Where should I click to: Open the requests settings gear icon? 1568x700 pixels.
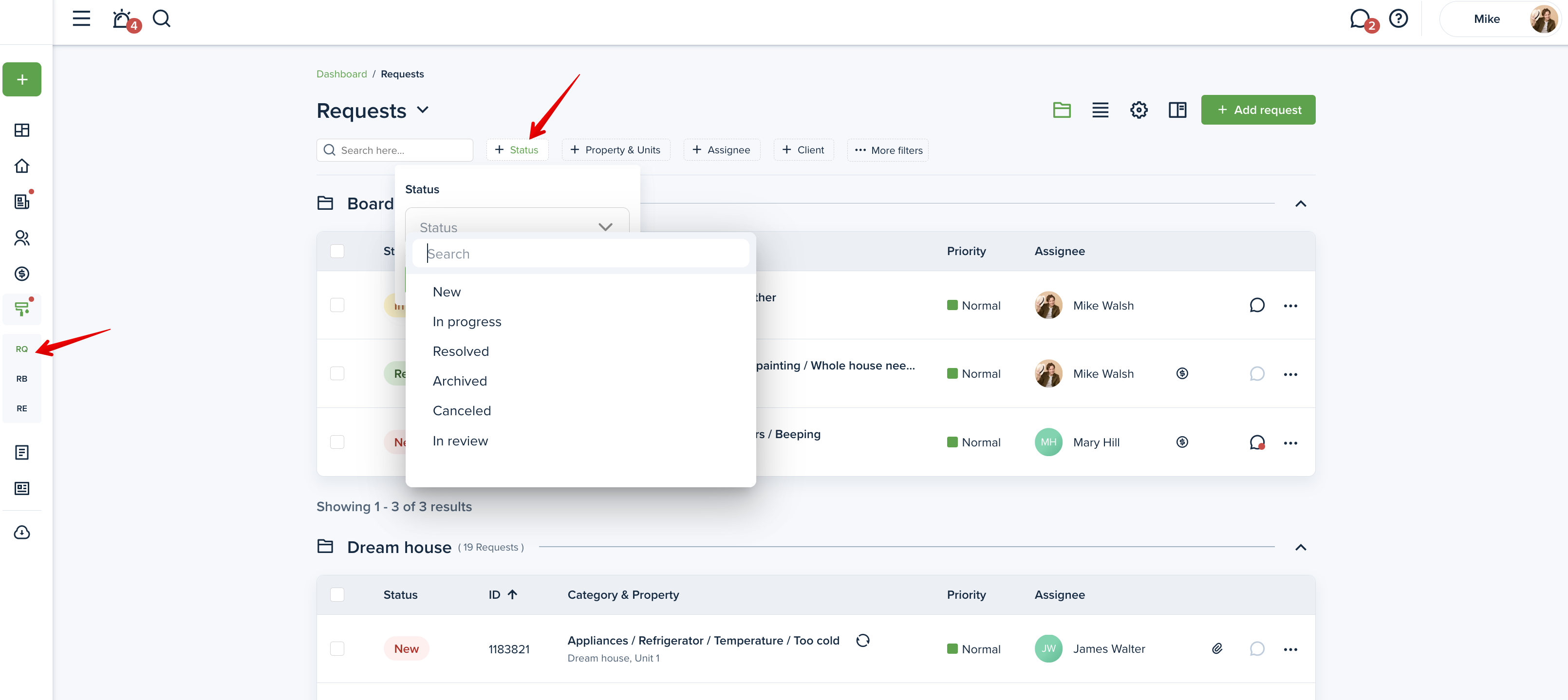(x=1139, y=110)
